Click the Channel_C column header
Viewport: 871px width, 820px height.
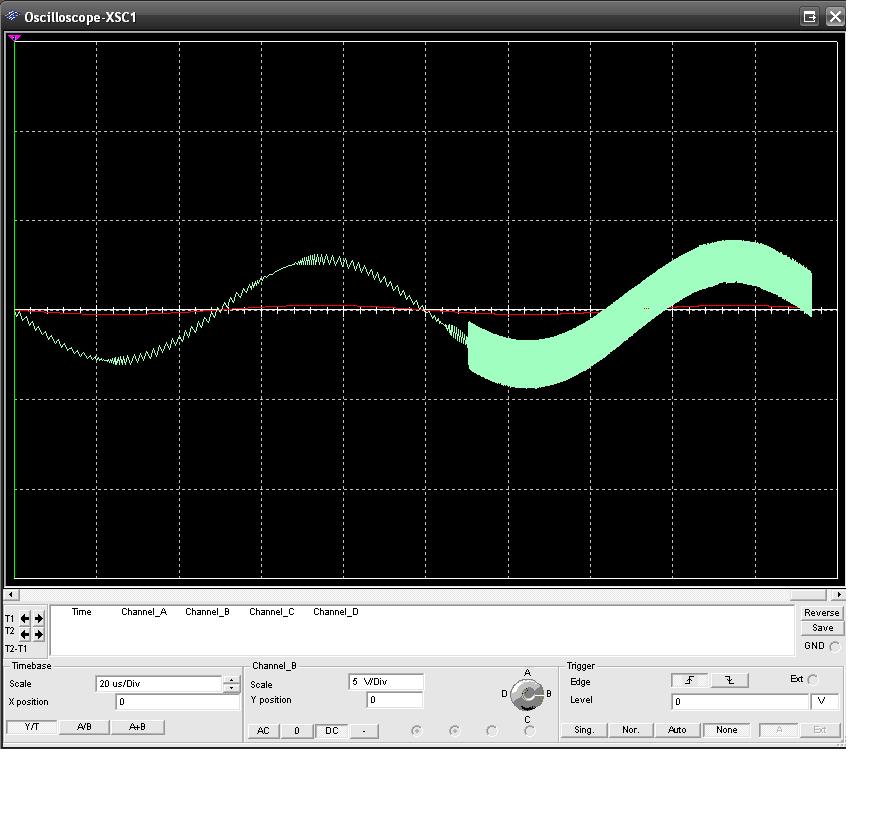click(x=272, y=612)
